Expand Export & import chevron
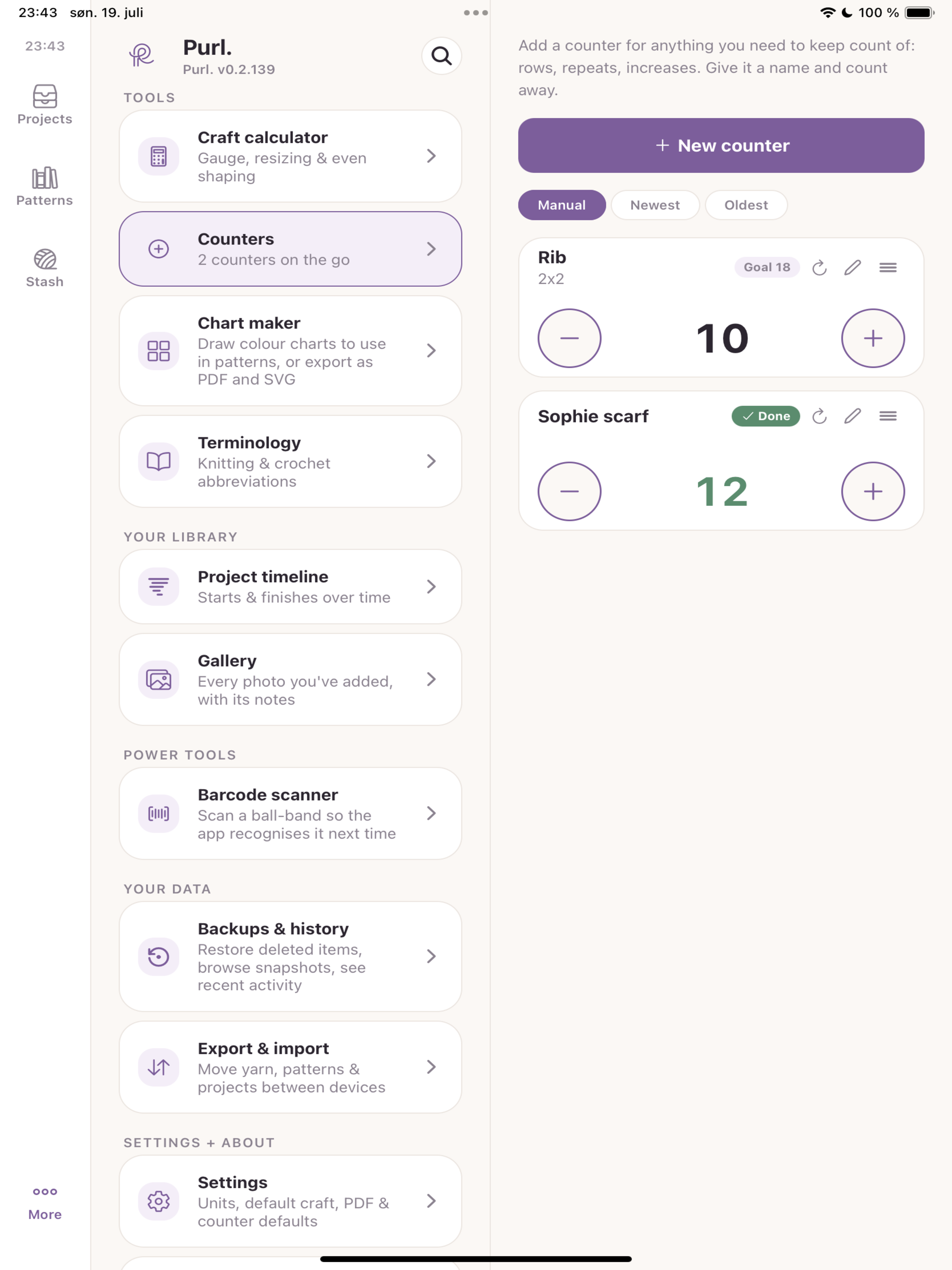 click(x=431, y=1067)
